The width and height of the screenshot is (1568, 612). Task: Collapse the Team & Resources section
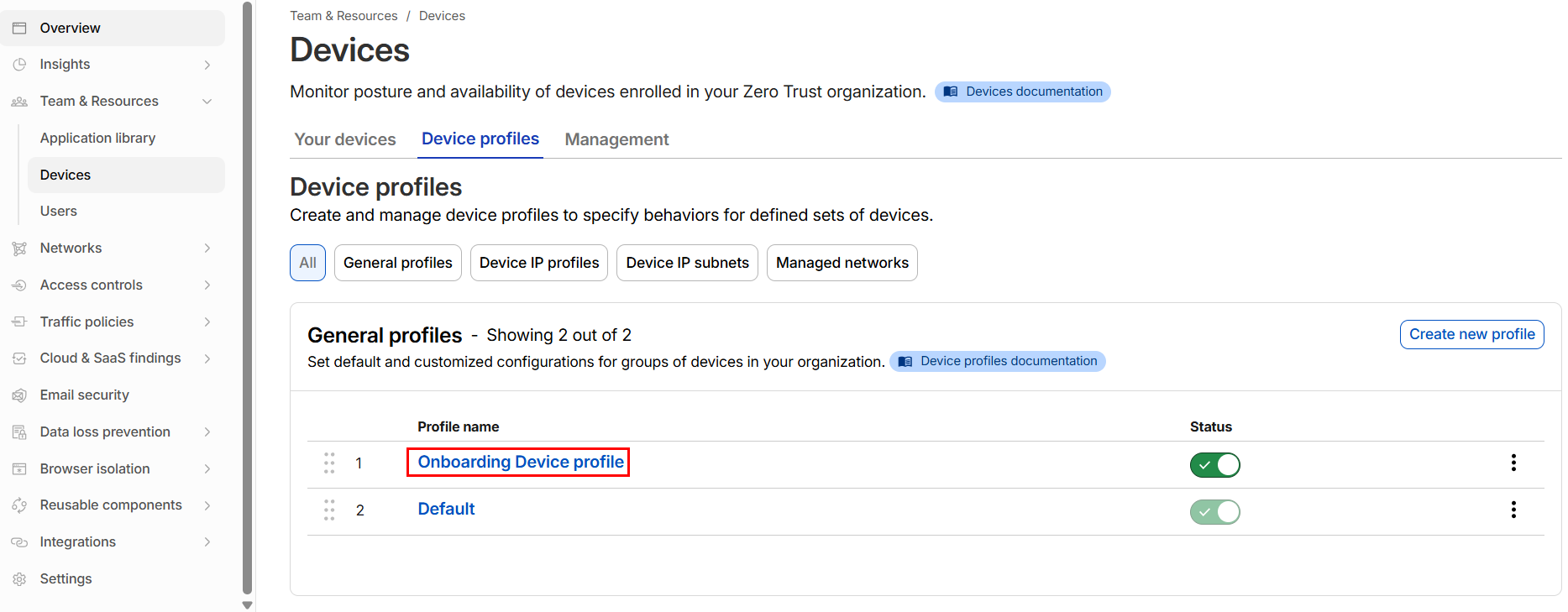pos(207,102)
